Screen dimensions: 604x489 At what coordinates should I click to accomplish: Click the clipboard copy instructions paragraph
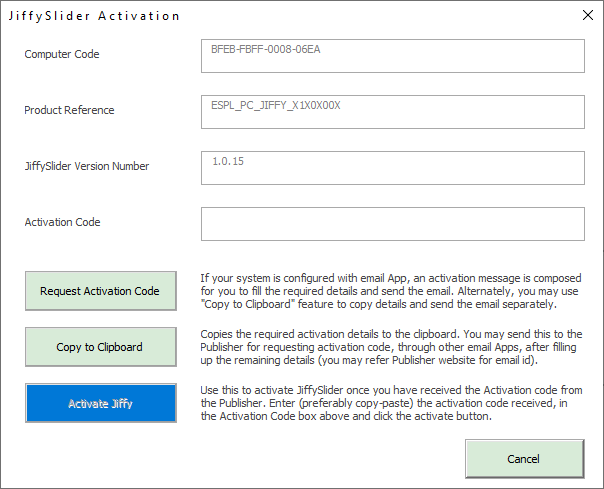[391, 346]
